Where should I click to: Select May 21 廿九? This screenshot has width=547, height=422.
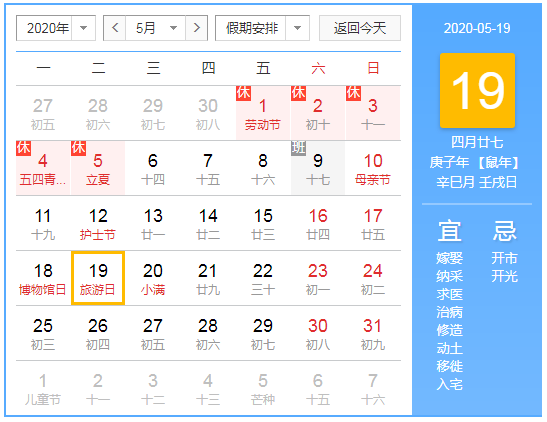pos(208,278)
